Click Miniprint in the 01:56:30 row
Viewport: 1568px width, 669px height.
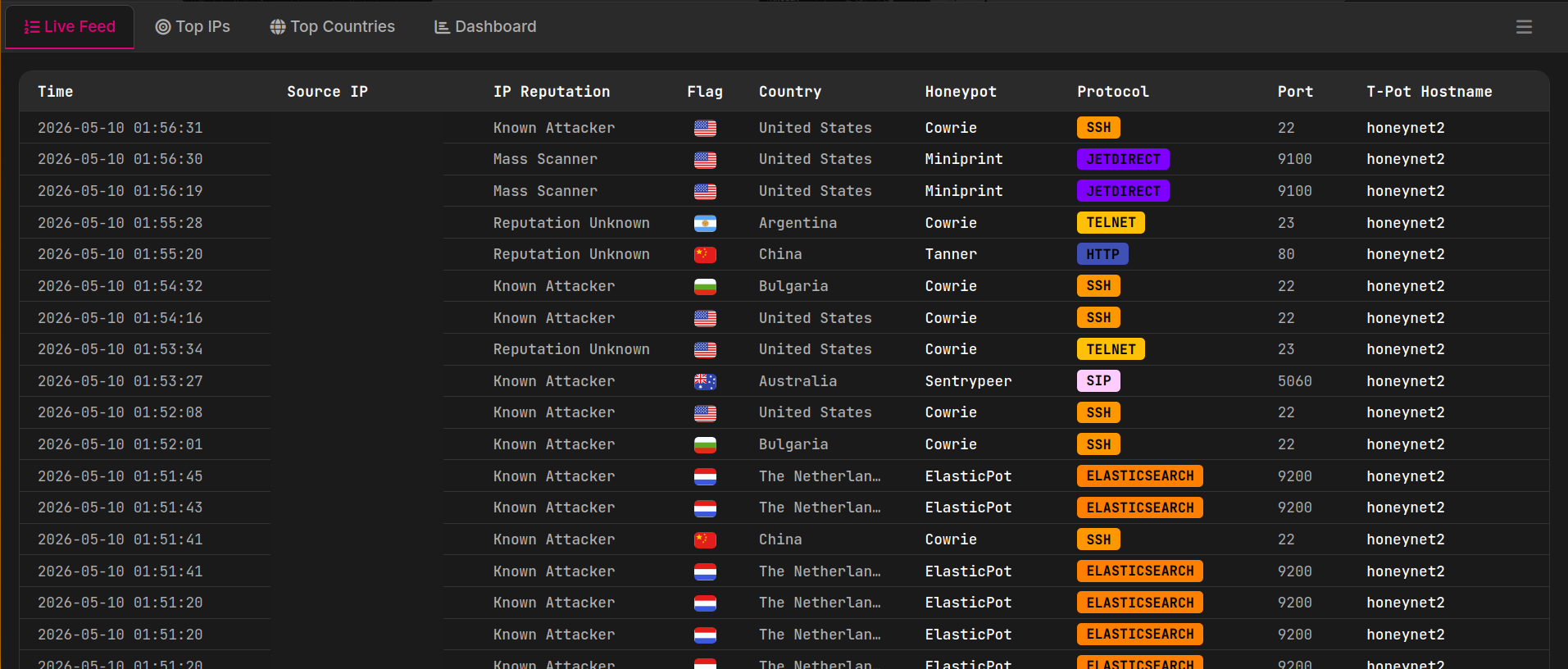[x=964, y=159]
